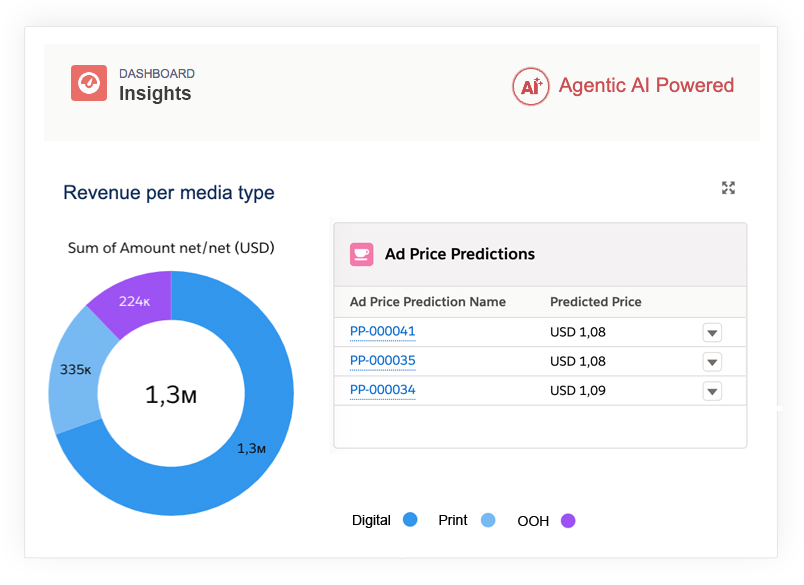Click the Agentic AI Powered text
Viewport: 804px width, 585px height.
646,85
